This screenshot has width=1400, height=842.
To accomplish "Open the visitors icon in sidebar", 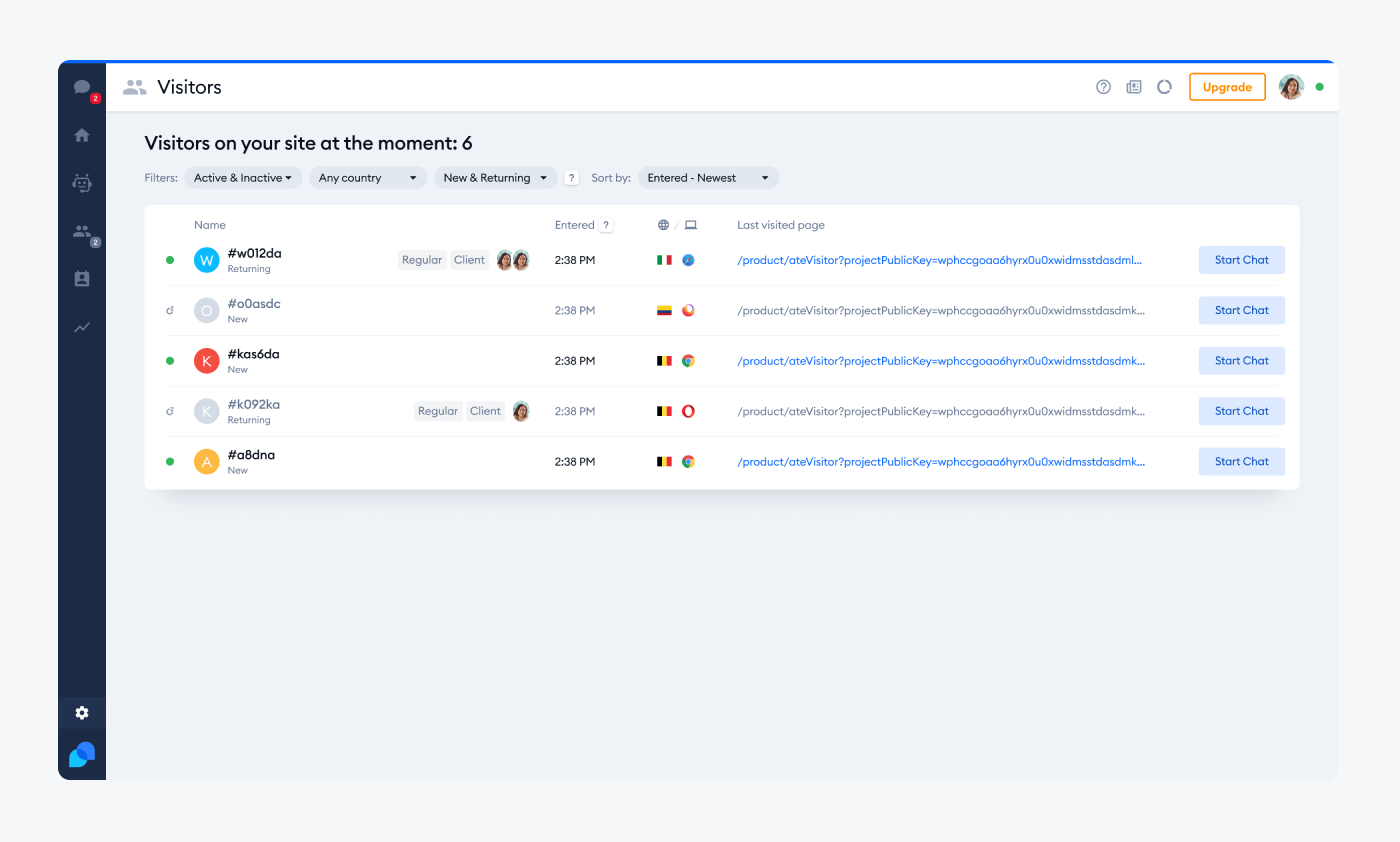I will click(82, 231).
